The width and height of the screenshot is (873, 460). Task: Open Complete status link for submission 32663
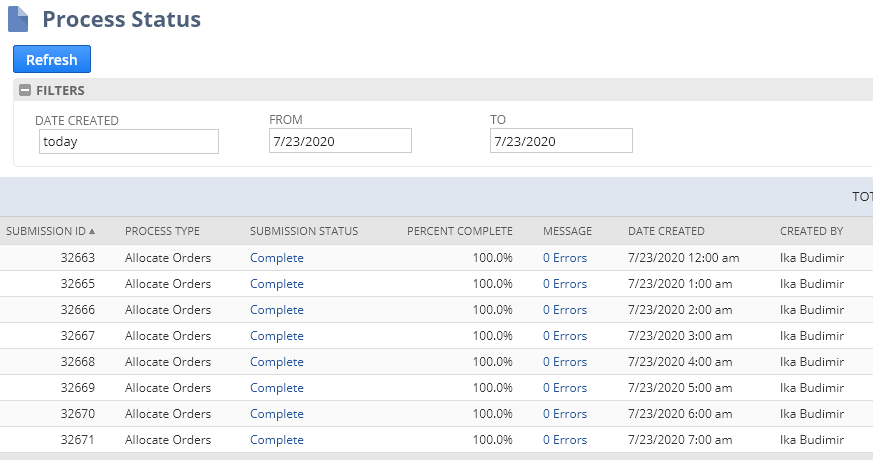tap(276, 258)
